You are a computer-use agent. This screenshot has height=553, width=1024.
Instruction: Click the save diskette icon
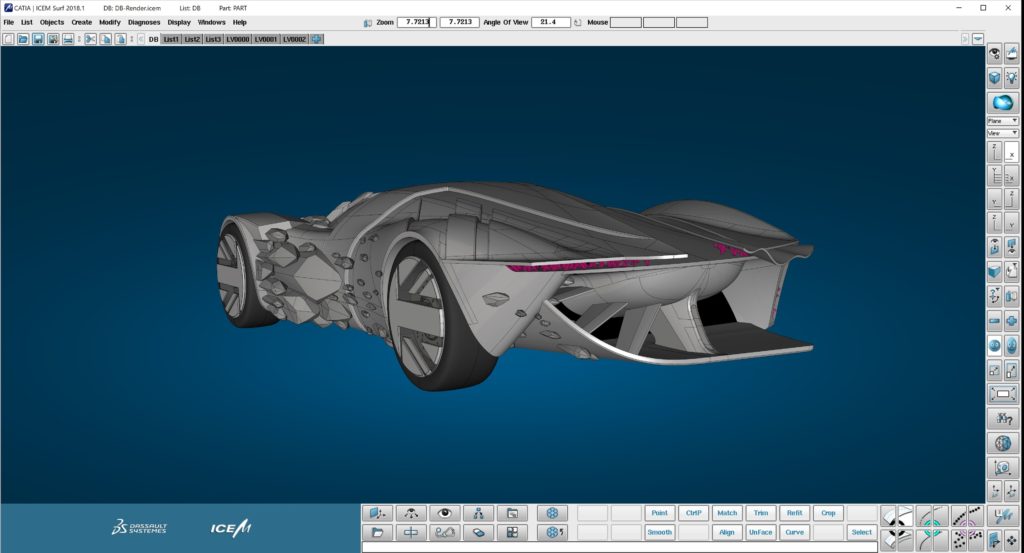click(x=37, y=39)
